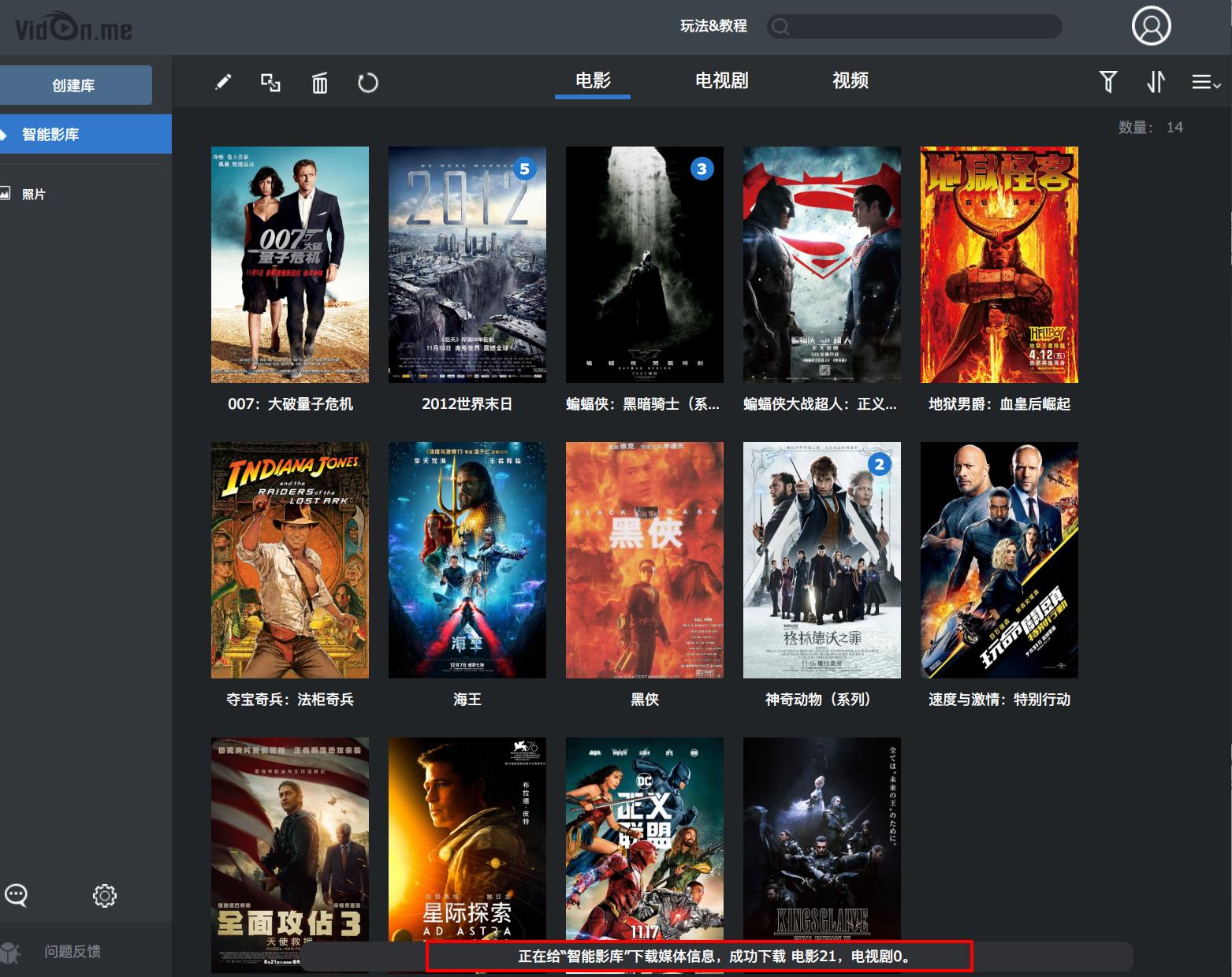Switch to the 视频 tab
The height and width of the screenshot is (977, 1232).
pyautogui.click(x=850, y=80)
